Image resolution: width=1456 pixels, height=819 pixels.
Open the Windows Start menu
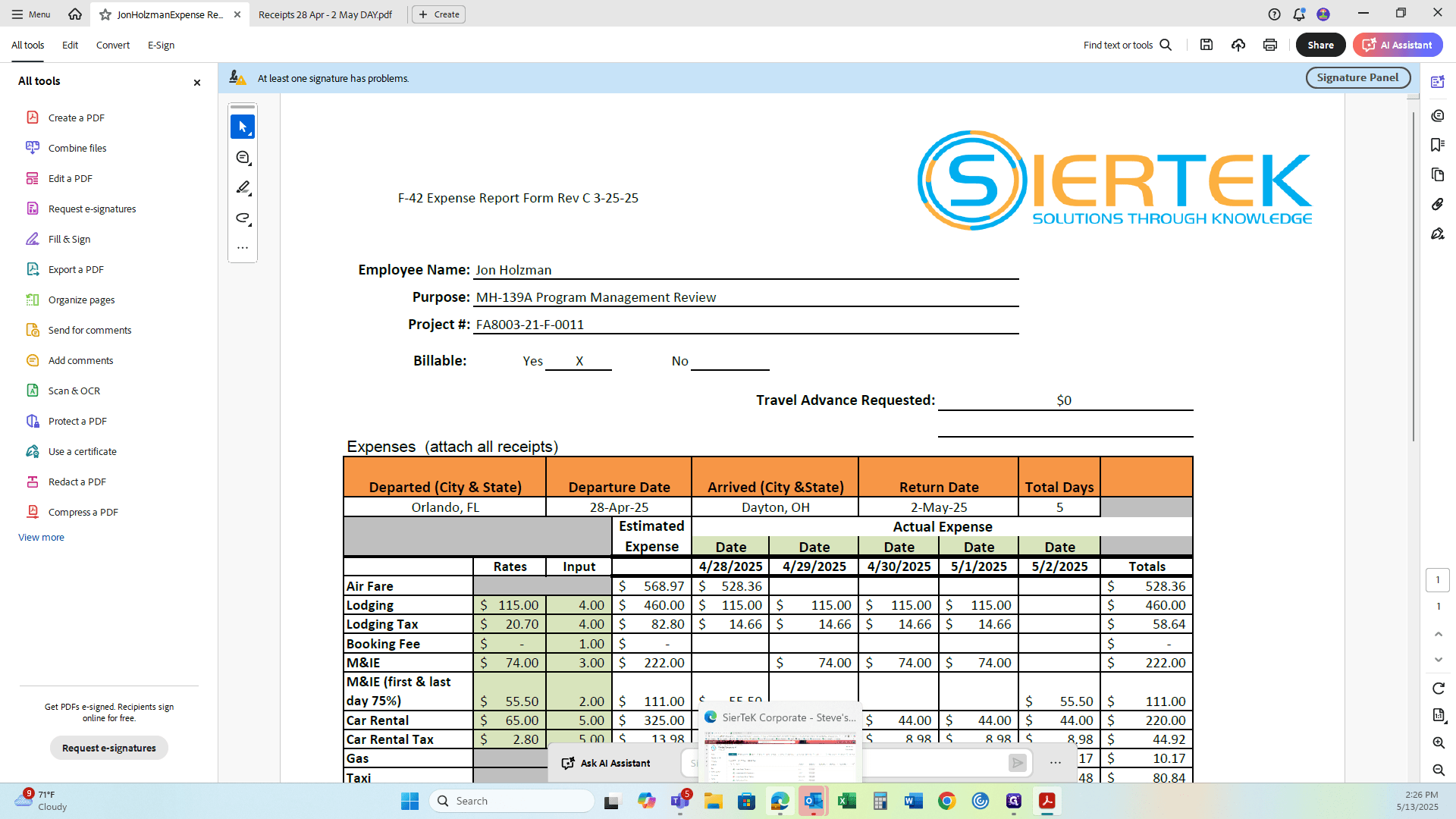point(409,801)
